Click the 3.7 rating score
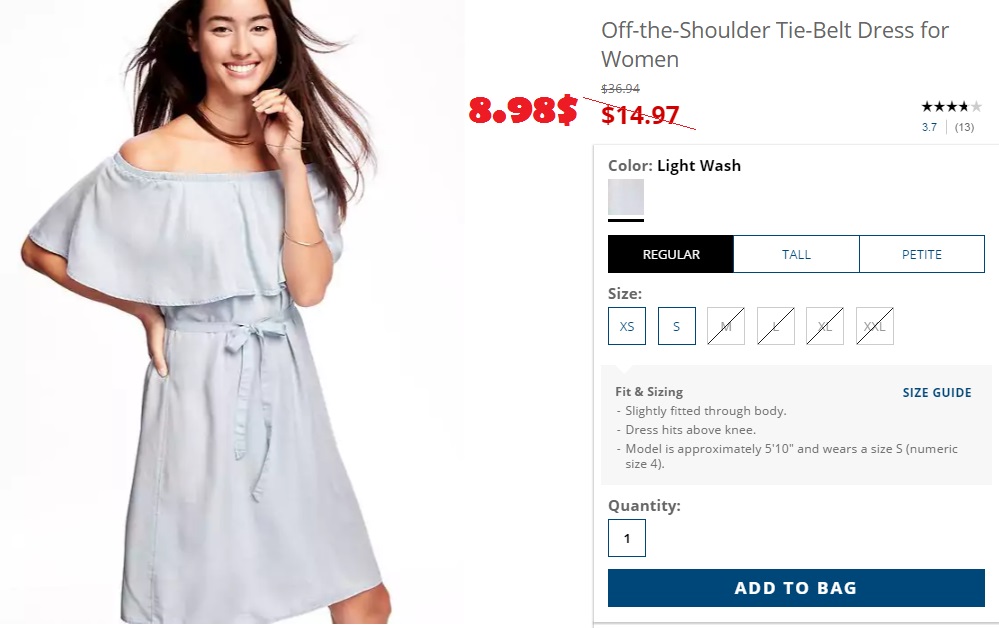The height and width of the screenshot is (628, 999). click(x=929, y=127)
